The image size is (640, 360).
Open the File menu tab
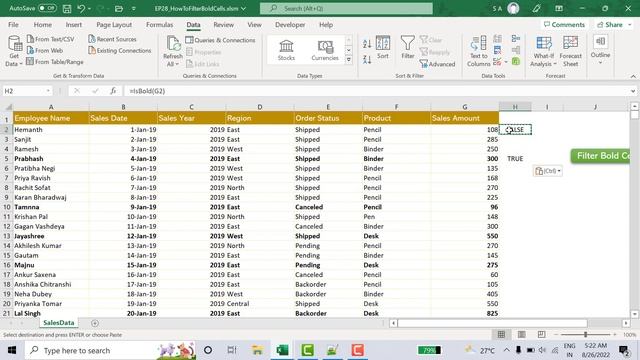coord(13,25)
